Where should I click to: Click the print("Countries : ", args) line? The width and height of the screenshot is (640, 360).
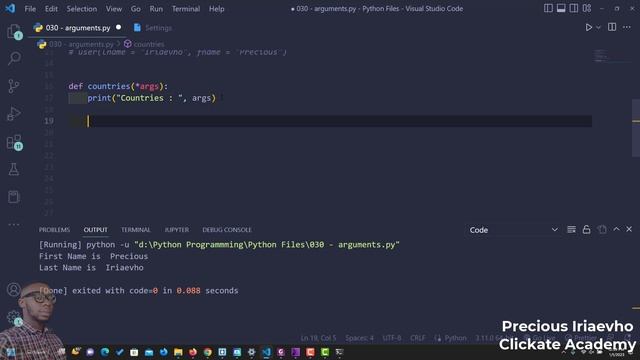coord(151,98)
